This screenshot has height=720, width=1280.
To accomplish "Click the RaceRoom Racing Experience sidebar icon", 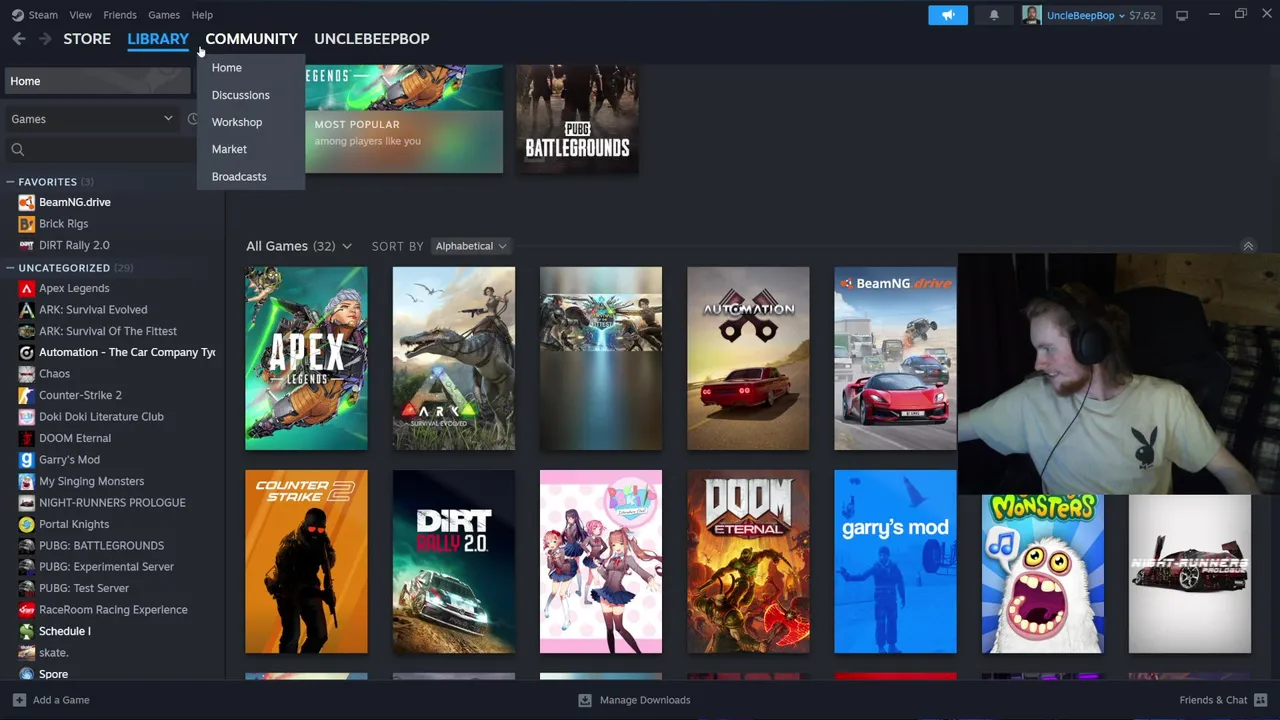I will pyautogui.click(x=26, y=610).
